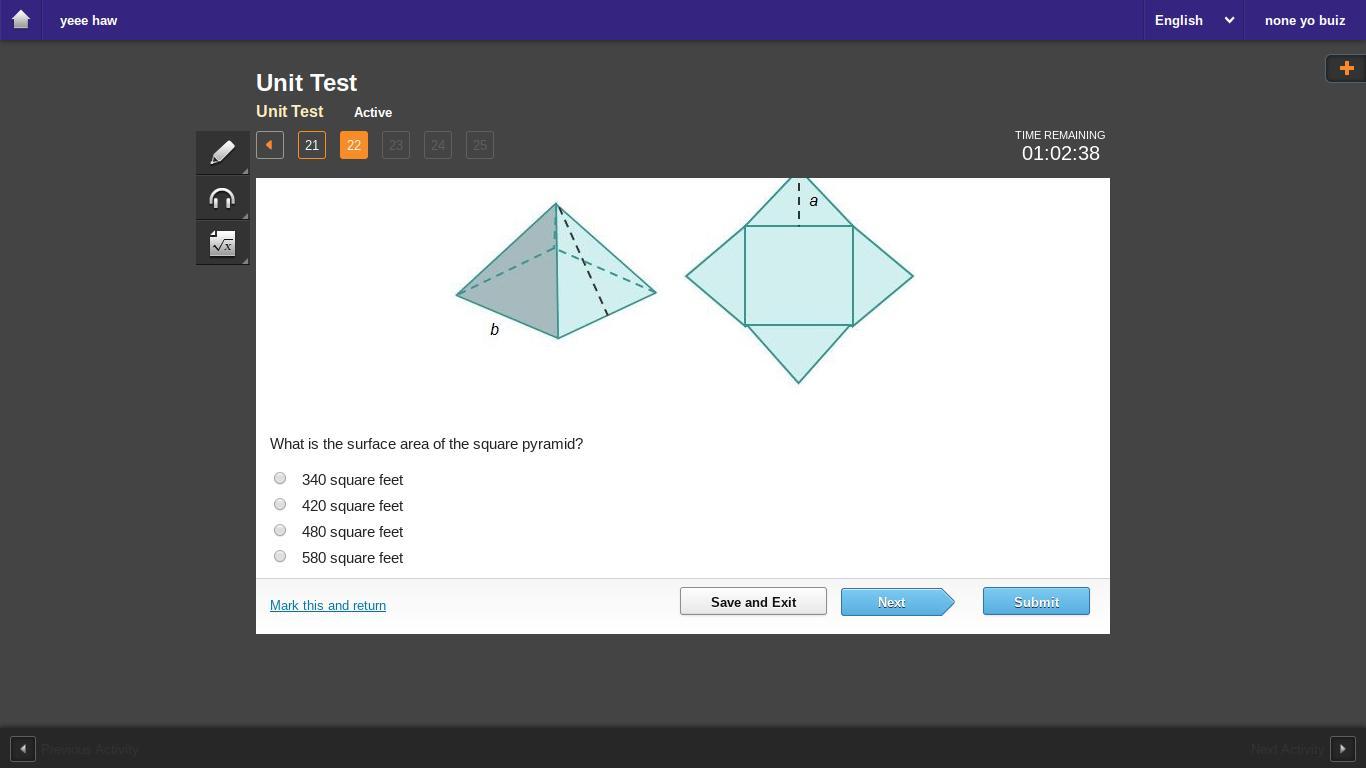Screen dimensions: 1366x768
Task: Click Previous Activity arrow icon
Action: pos(23,748)
